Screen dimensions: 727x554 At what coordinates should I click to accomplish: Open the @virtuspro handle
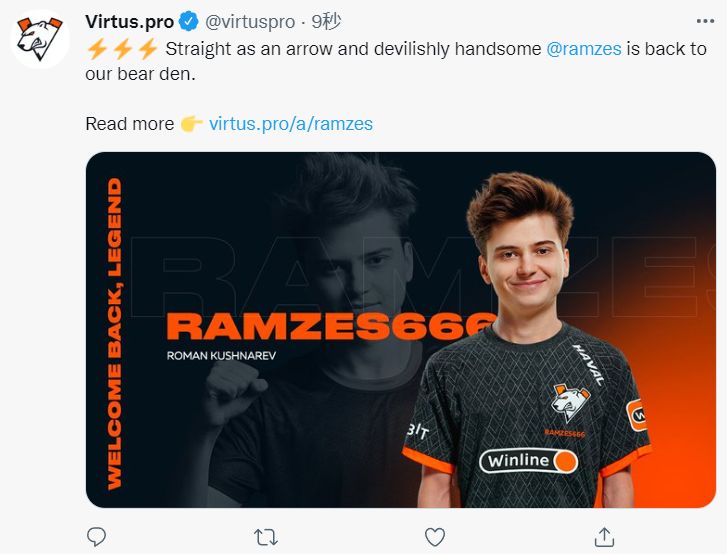click(250, 22)
